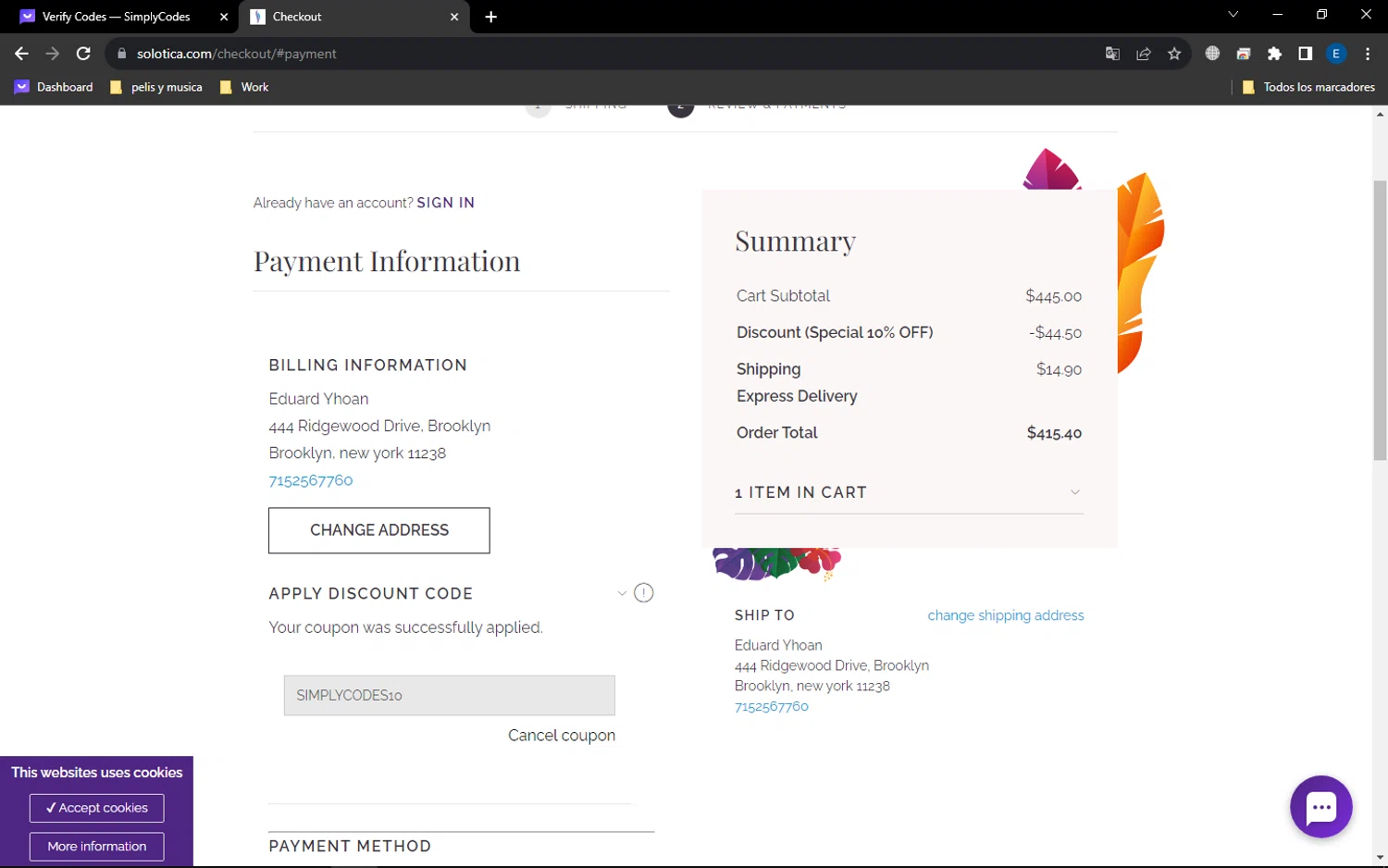The width and height of the screenshot is (1388, 868).
Task: Click the SIGN IN link
Action: pos(445,203)
